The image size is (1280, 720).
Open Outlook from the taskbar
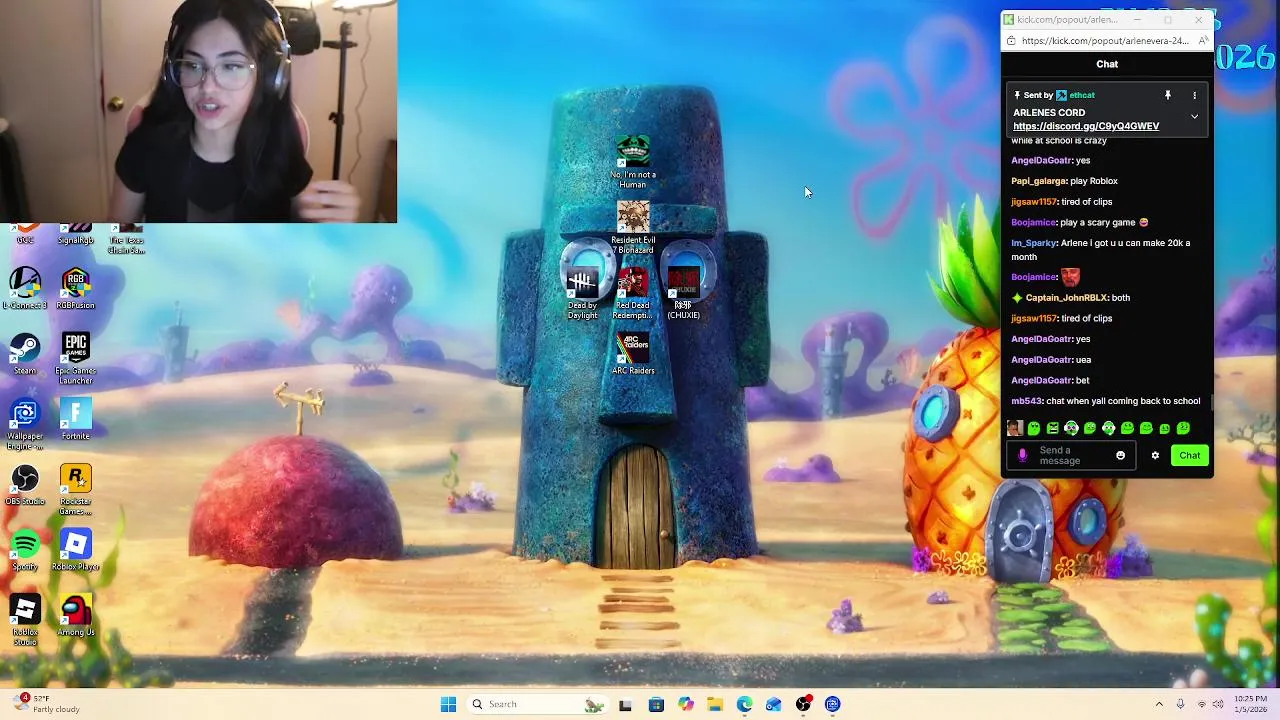click(x=773, y=704)
